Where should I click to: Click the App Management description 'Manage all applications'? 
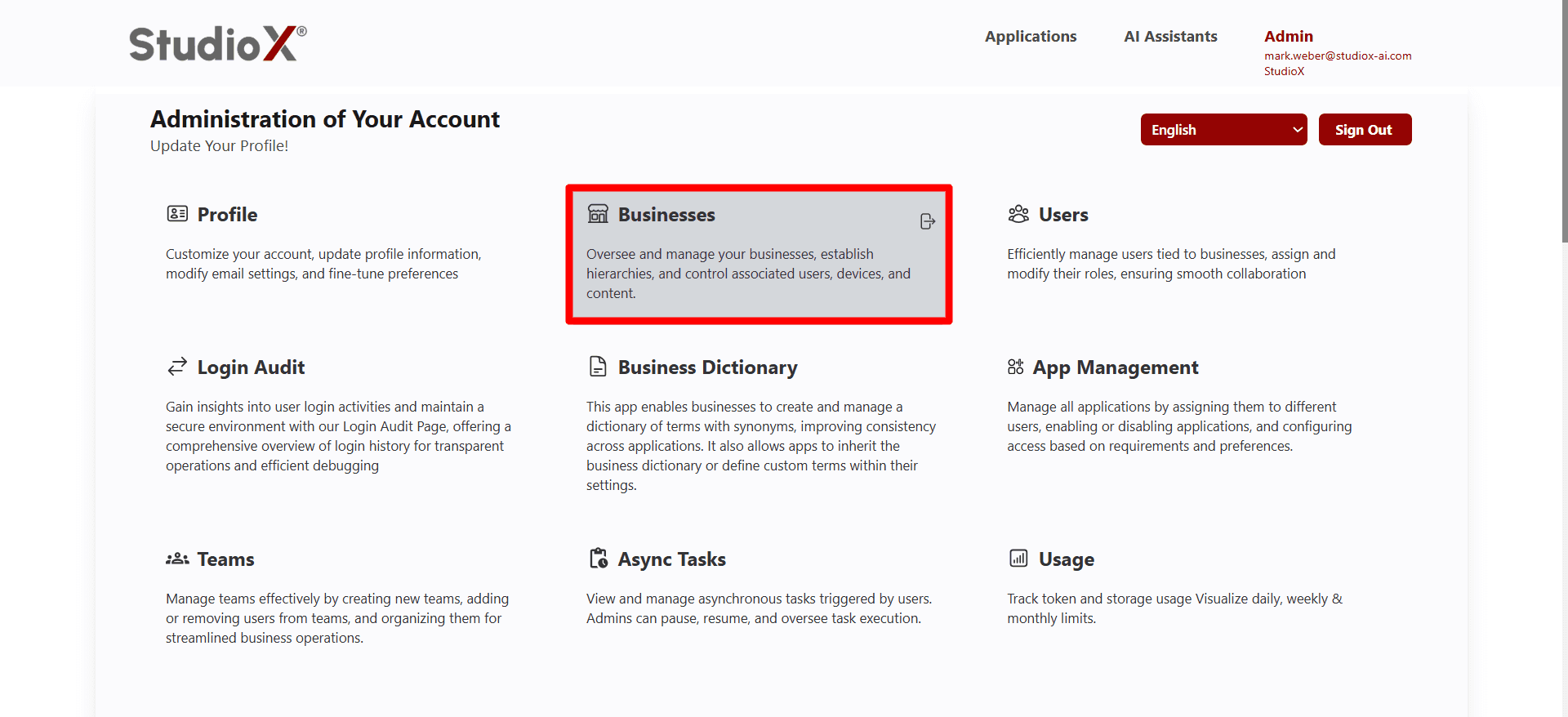click(x=1179, y=426)
